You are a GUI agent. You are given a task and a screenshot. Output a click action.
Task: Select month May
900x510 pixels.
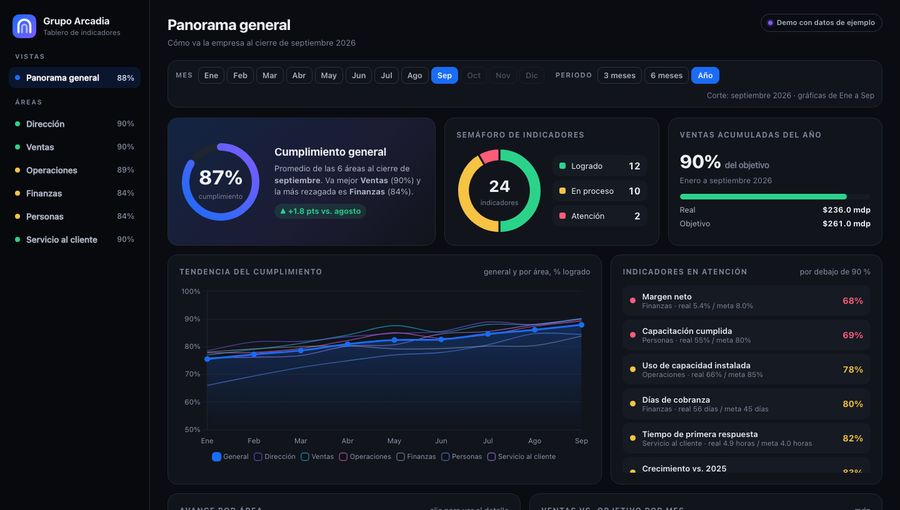[x=329, y=75]
